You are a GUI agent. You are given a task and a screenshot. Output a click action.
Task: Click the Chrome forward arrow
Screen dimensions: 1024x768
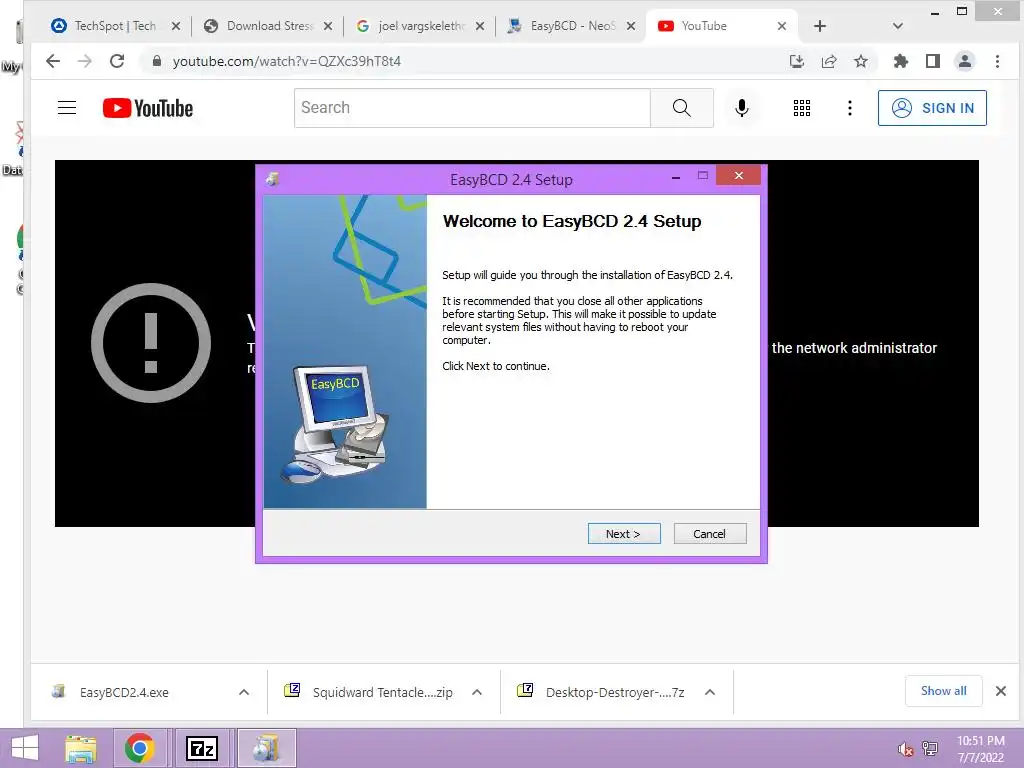pyautogui.click(x=85, y=61)
